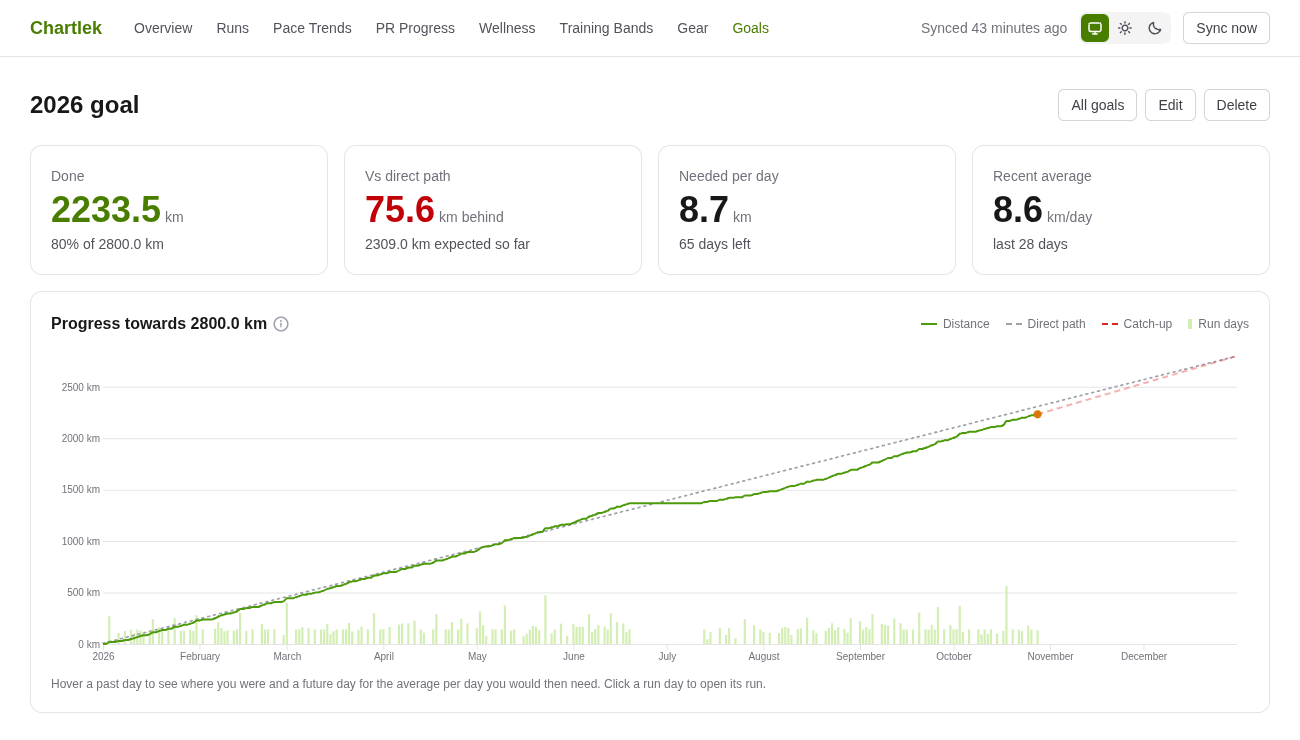Select the system theme monitor icon

[x=1095, y=28]
